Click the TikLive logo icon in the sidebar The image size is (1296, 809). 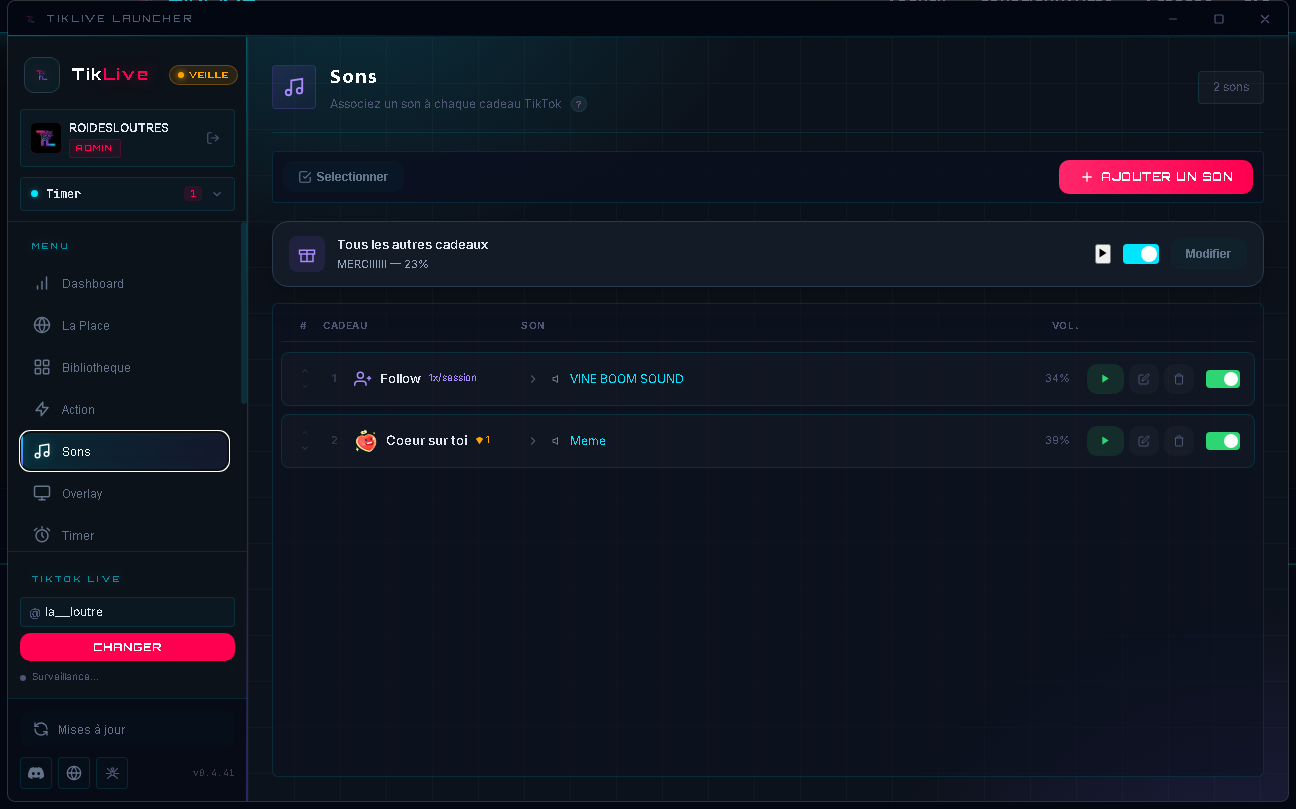42,74
